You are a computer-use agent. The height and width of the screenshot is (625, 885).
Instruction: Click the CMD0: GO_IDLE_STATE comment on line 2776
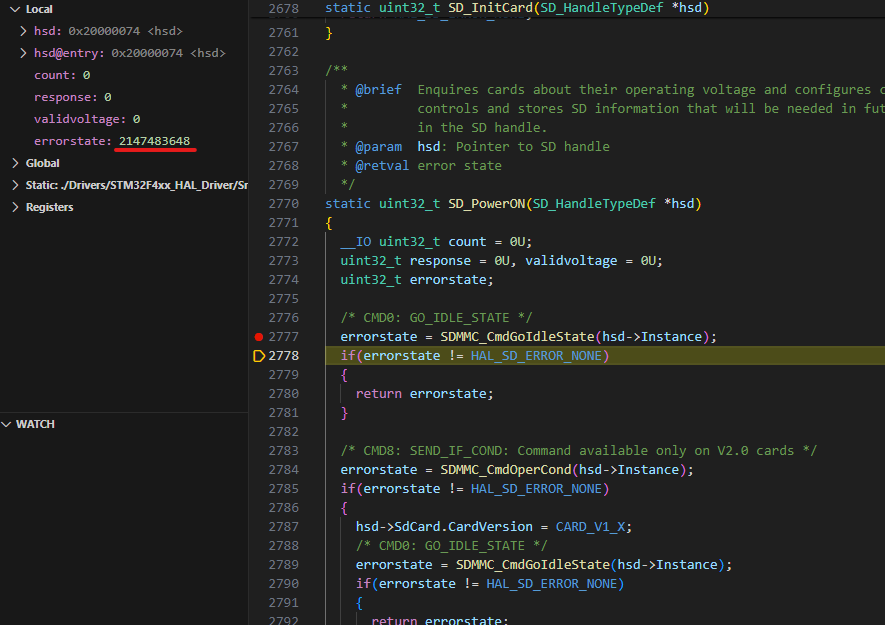click(x=436, y=318)
